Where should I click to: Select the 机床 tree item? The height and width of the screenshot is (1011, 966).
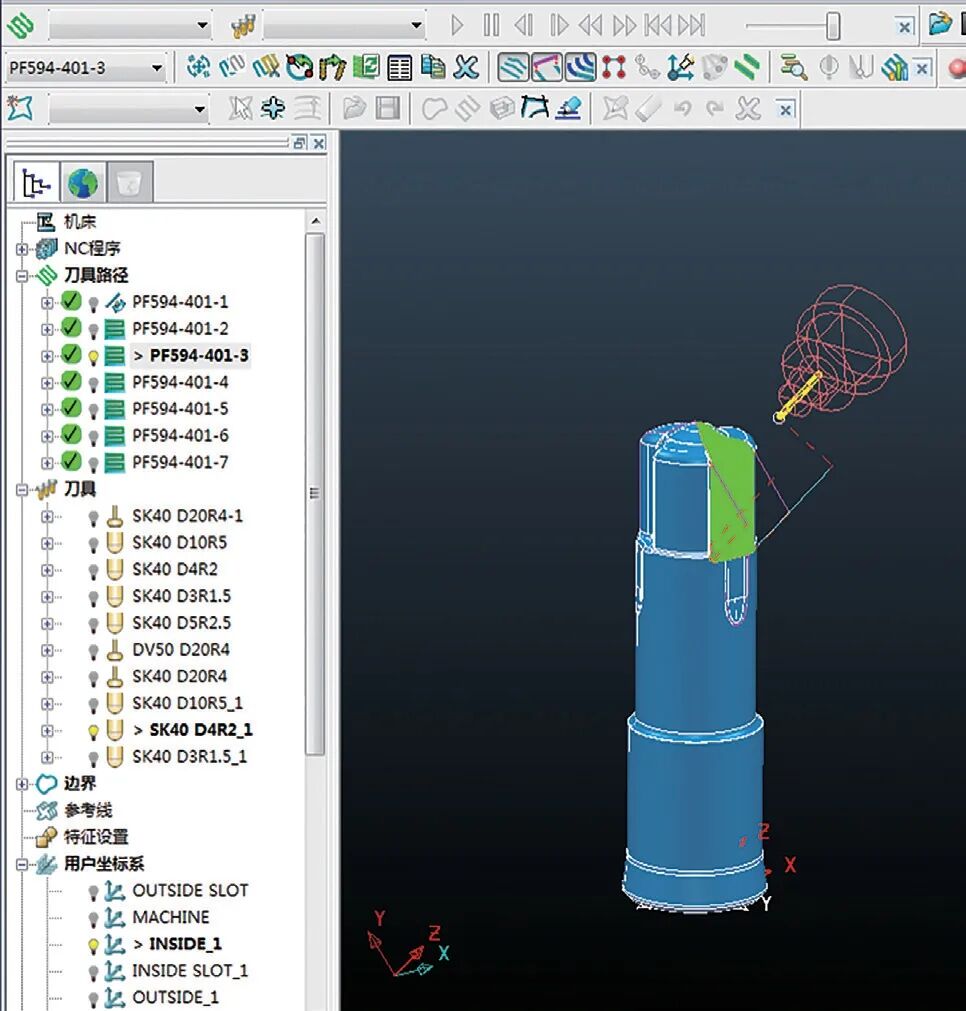[79, 222]
